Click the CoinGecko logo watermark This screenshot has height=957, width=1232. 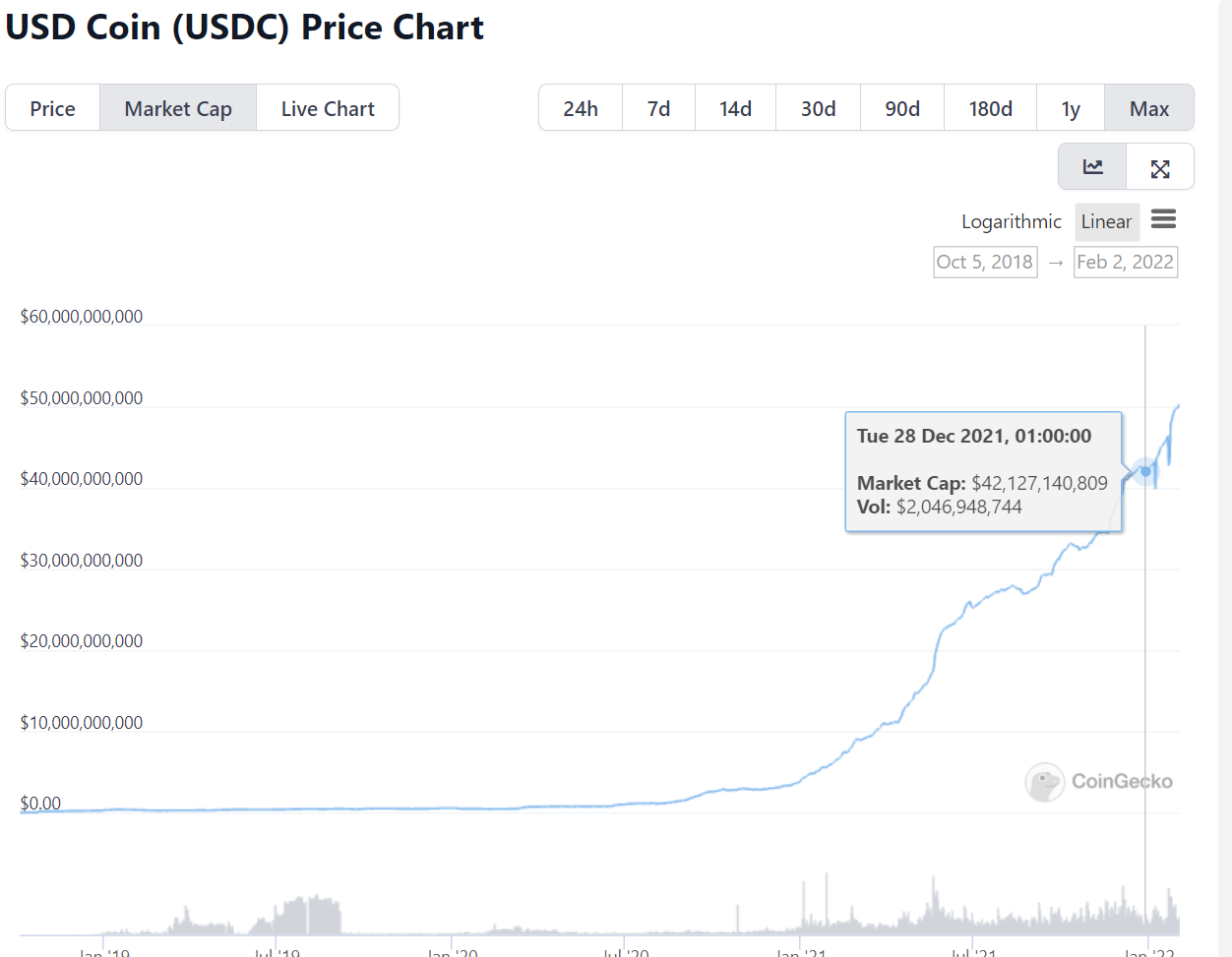[x=1098, y=782]
